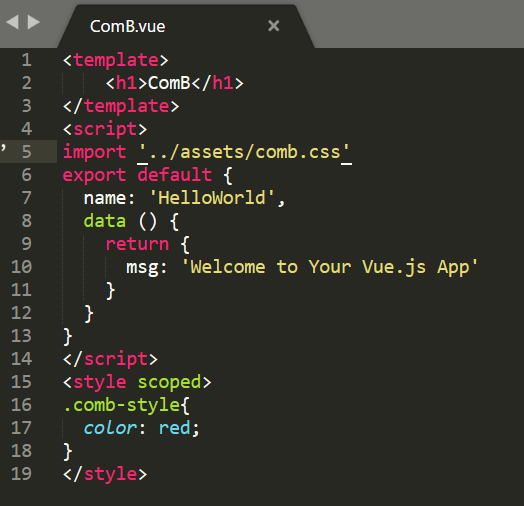Click the 'default' keyword on line 6
This screenshot has height=506, width=524.
click(x=175, y=175)
